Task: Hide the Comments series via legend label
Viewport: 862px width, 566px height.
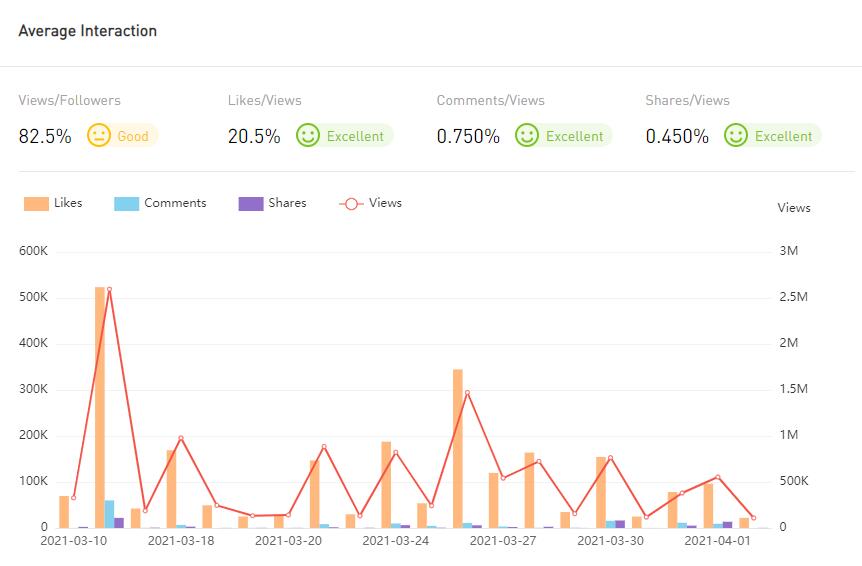Action: point(175,203)
